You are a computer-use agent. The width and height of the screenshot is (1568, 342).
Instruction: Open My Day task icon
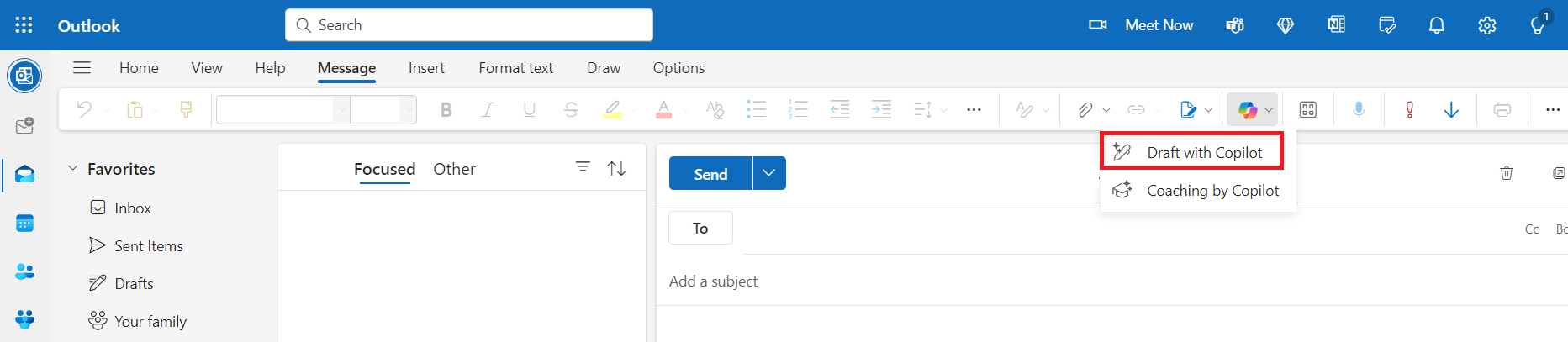1387,25
